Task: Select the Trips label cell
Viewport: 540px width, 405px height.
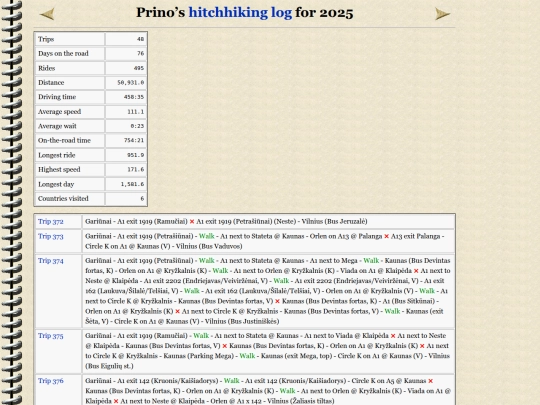Action: (x=70, y=39)
